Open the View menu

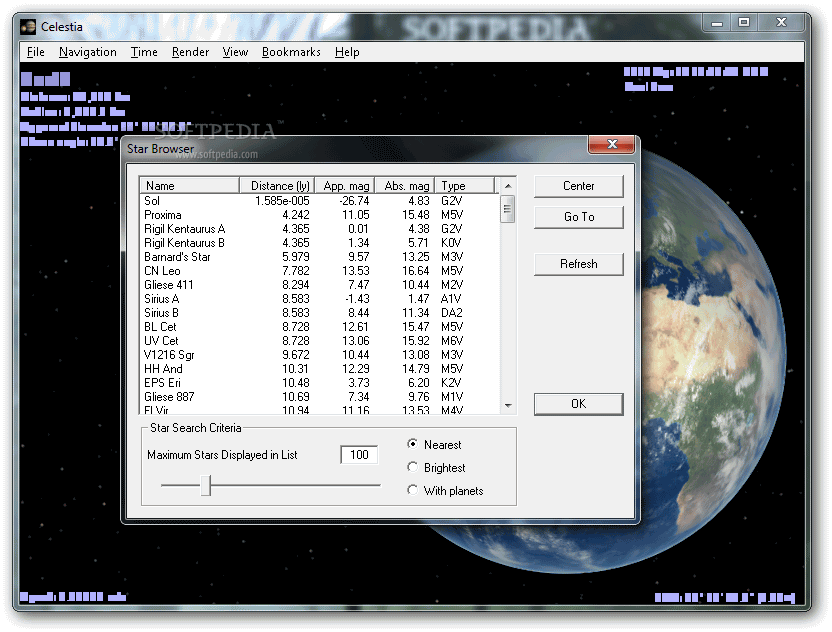(235, 52)
